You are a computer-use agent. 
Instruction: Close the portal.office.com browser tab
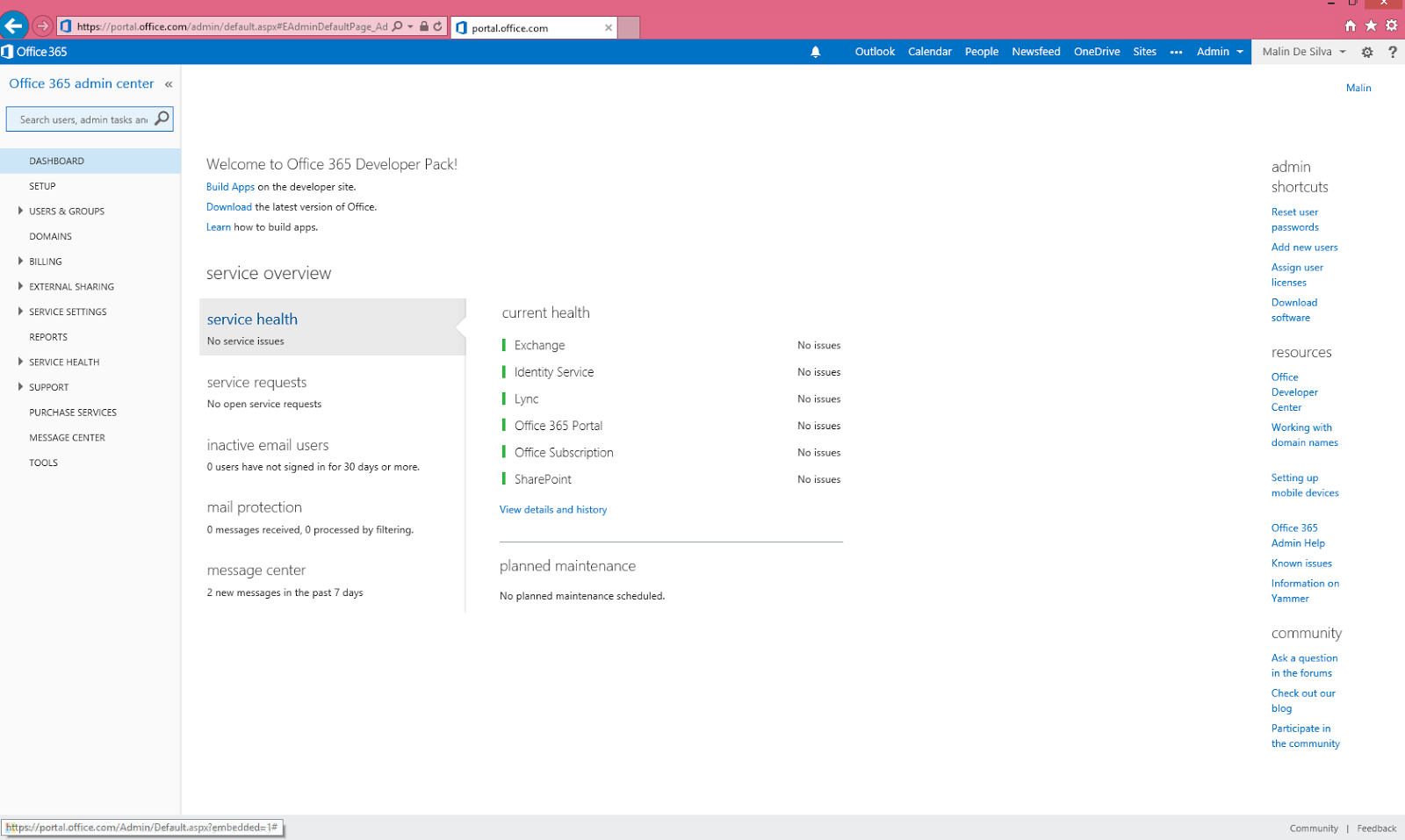click(609, 27)
